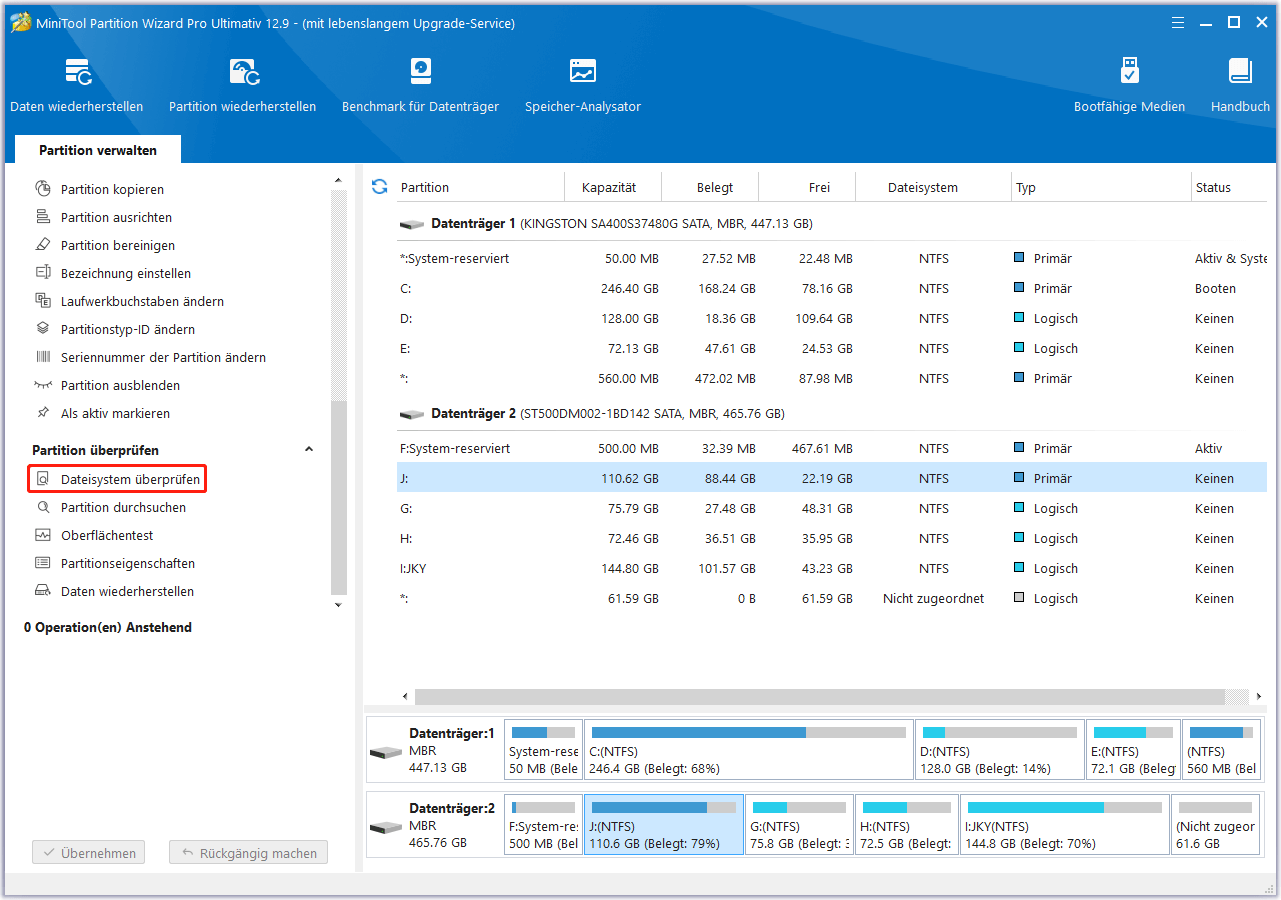Image resolution: width=1281 pixels, height=900 pixels.
Task: Select the Partition verwalten tab
Action: tap(98, 150)
